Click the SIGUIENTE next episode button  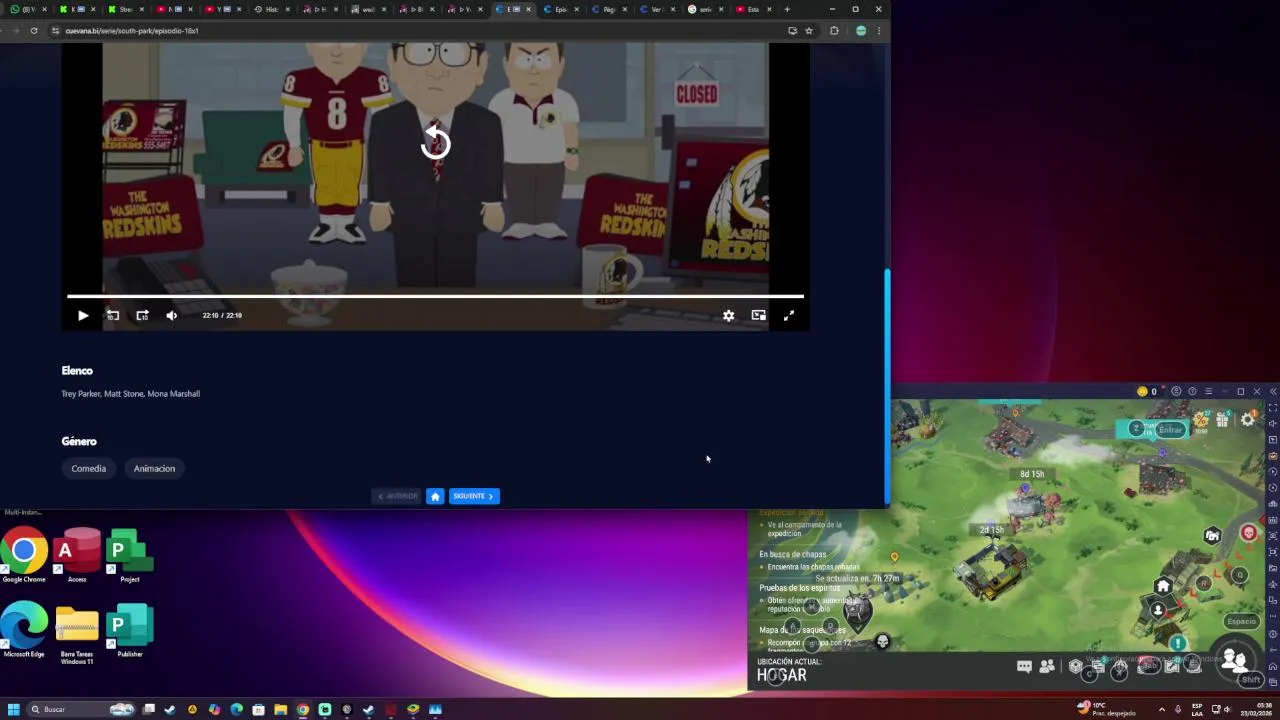click(474, 496)
